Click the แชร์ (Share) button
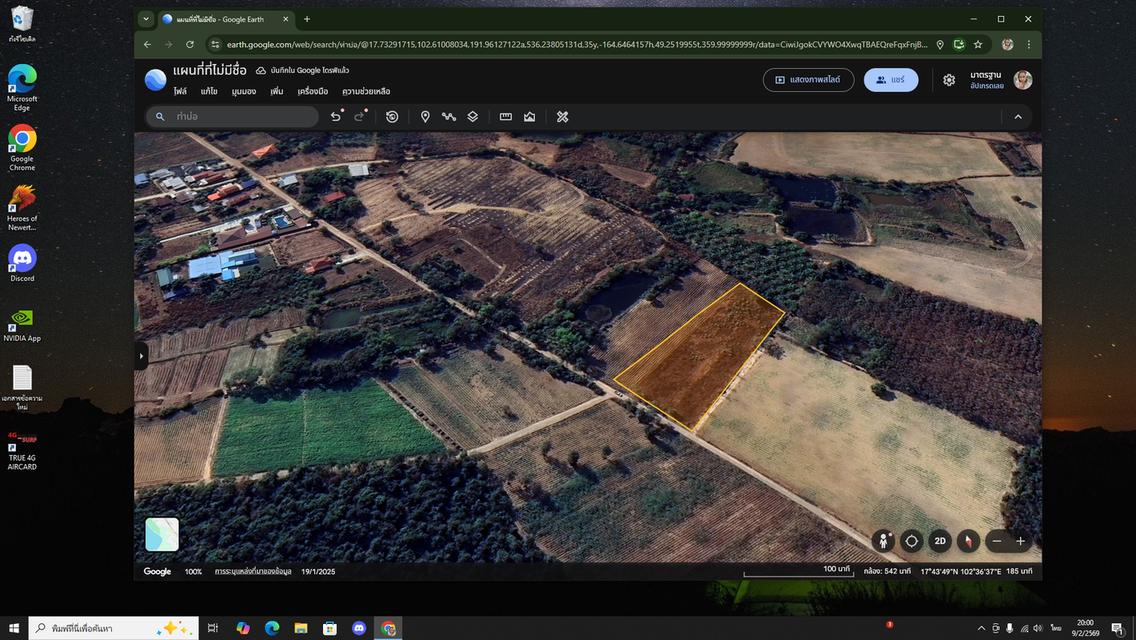Image resolution: width=1136 pixels, height=640 pixels. coord(891,80)
